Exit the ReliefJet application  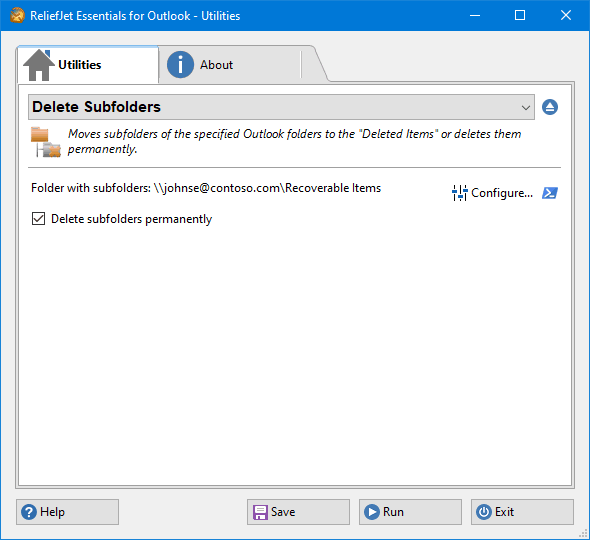click(x=522, y=512)
